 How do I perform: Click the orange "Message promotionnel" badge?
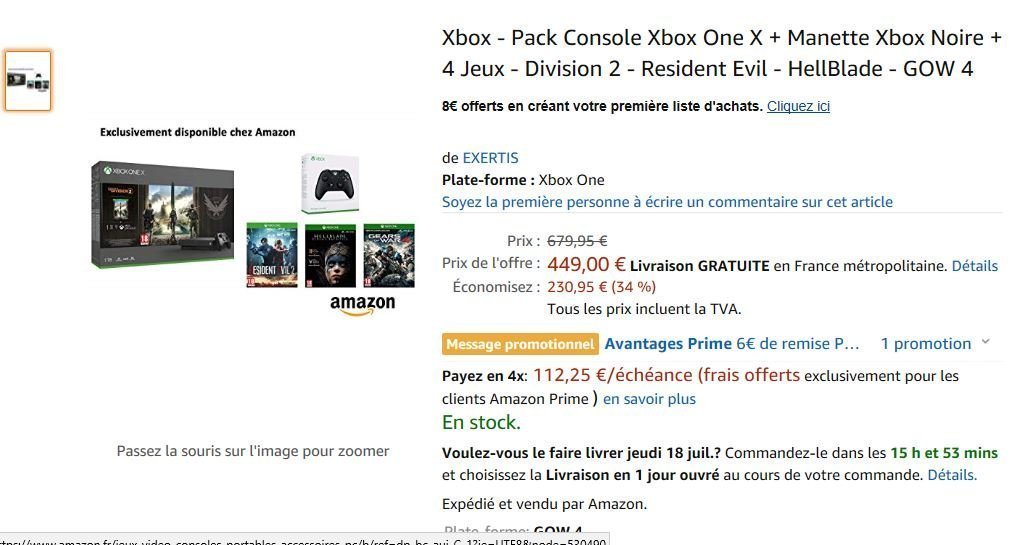[x=520, y=344]
